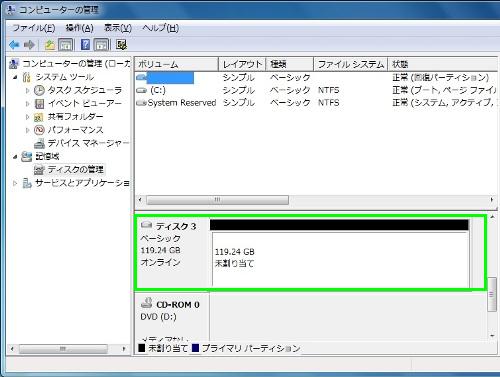Image resolution: width=500 pixels, height=377 pixels.
Task: Click Services and Applications tree icon
Action: point(27,183)
